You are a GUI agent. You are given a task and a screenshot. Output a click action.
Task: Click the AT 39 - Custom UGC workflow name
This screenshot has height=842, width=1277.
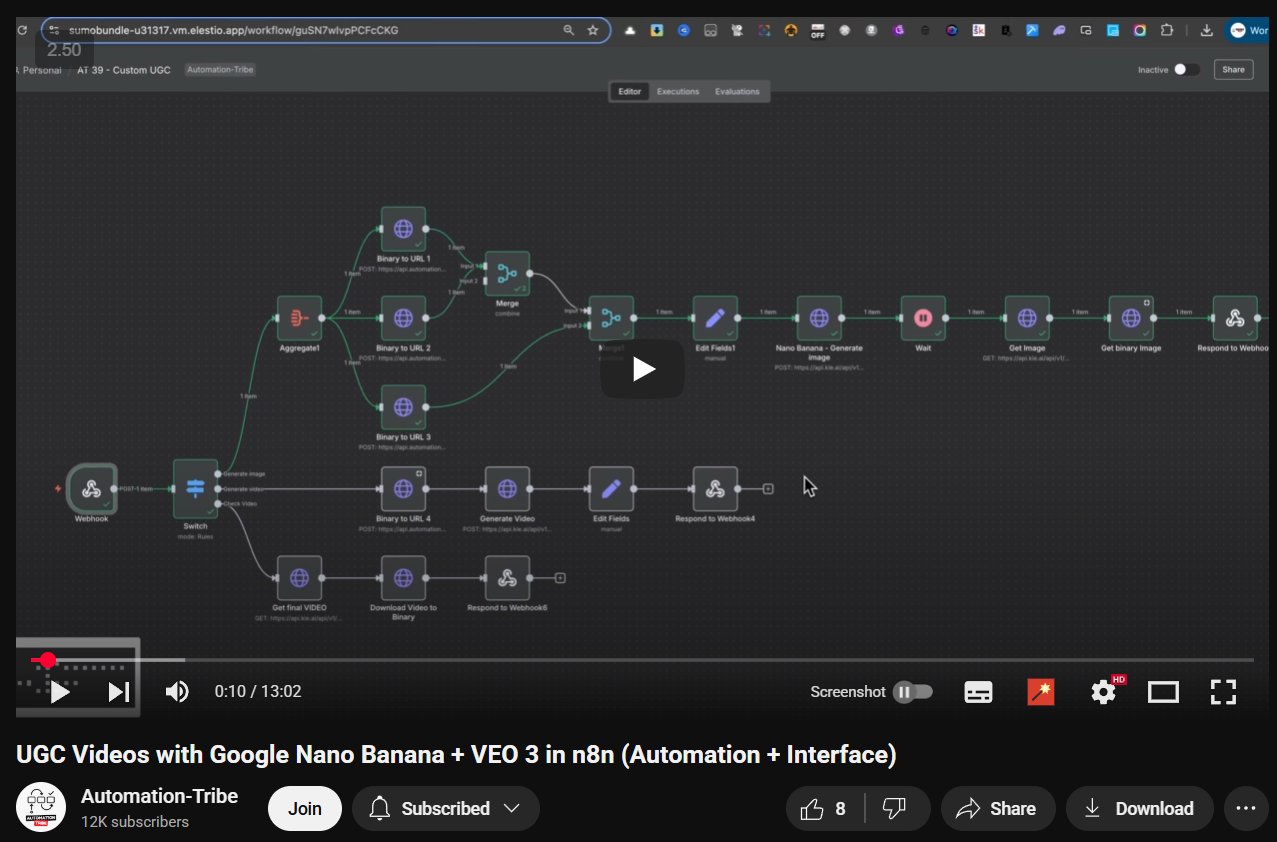[124, 70]
